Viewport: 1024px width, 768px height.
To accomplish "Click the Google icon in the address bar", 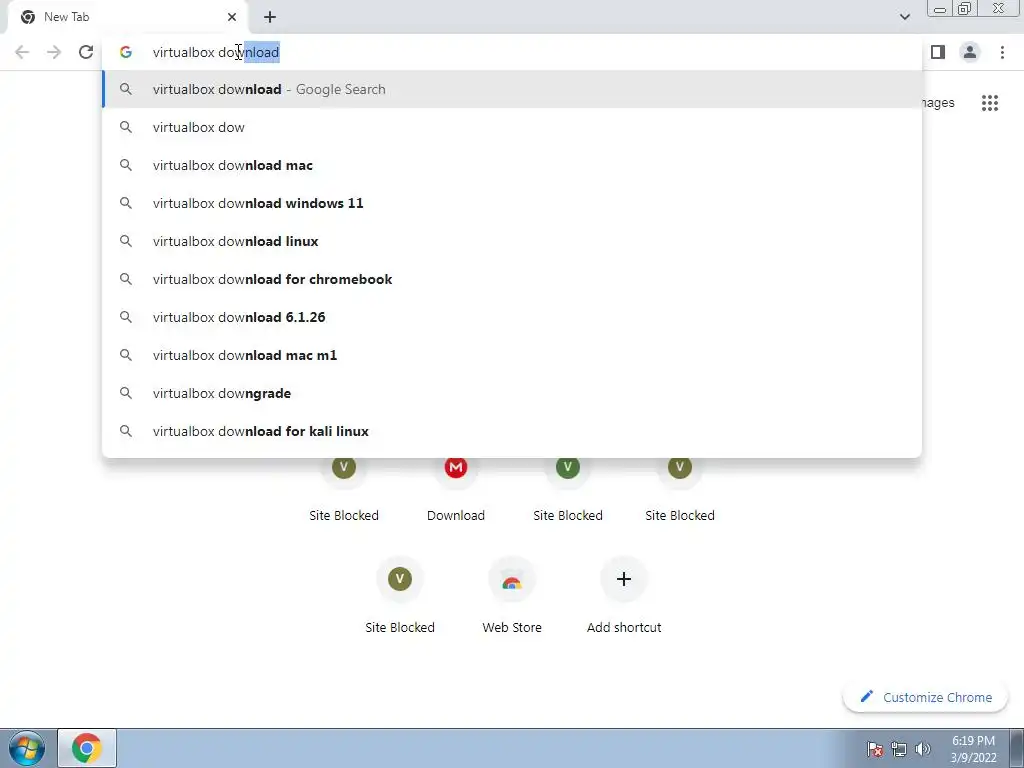I will [x=125, y=52].
